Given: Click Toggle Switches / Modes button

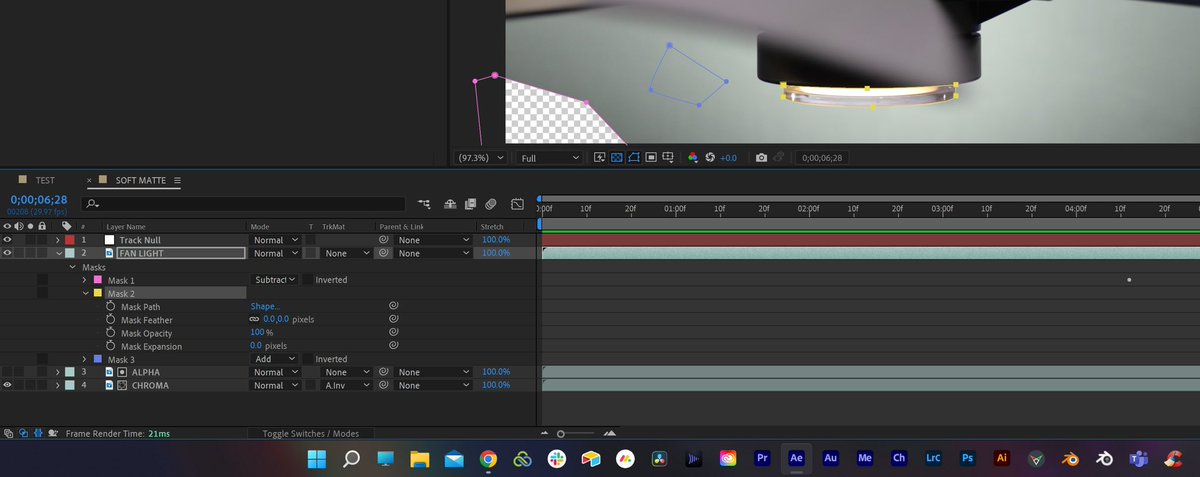Looking at the screenshot, I should click(x=311, y=434).
